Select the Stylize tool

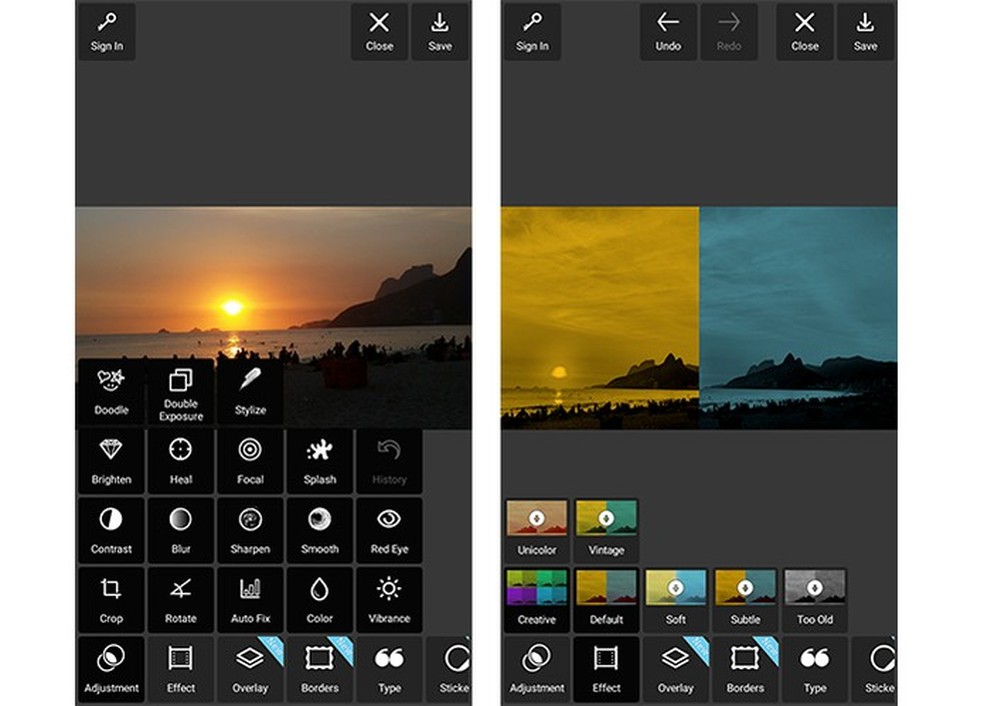tap(250, 391)
